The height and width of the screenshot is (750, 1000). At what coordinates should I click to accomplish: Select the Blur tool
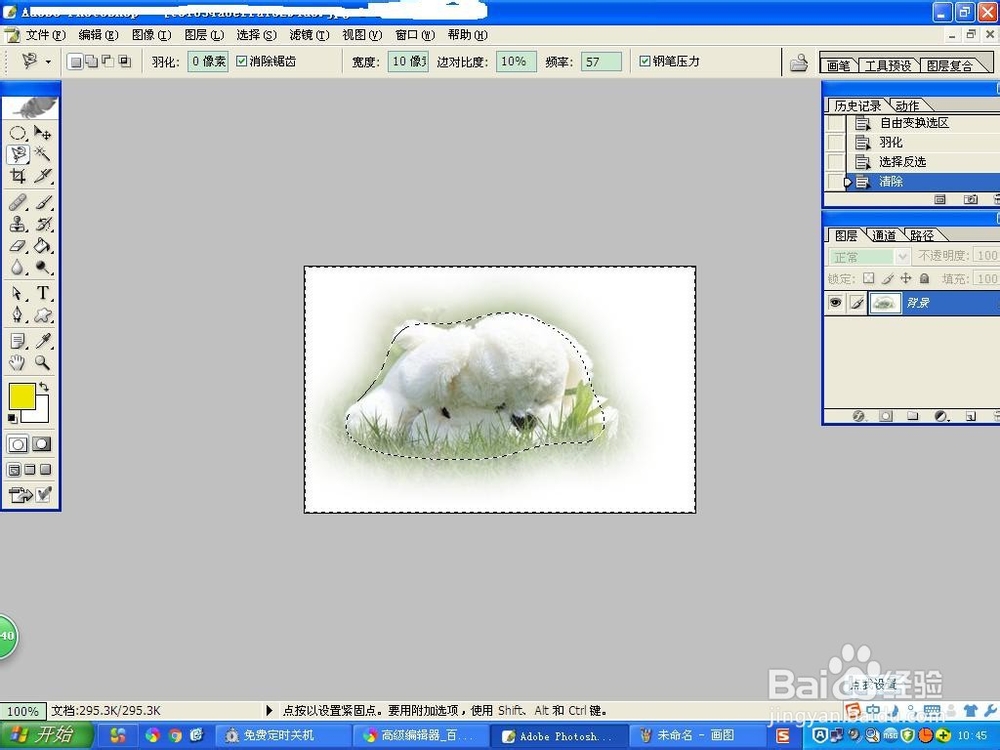click(18, 267)
